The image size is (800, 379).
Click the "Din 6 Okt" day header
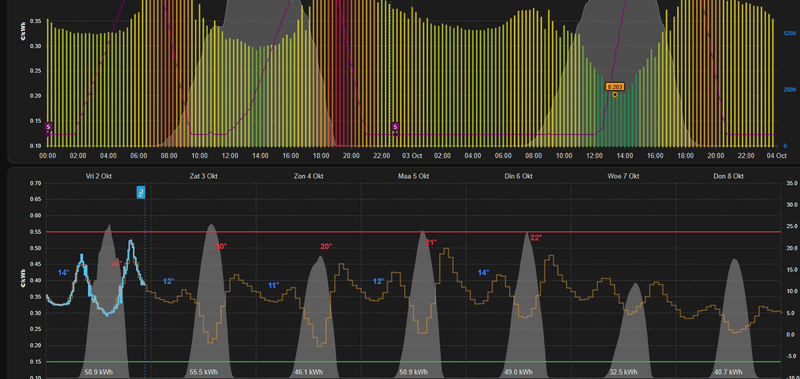click(x=518, y=176)
